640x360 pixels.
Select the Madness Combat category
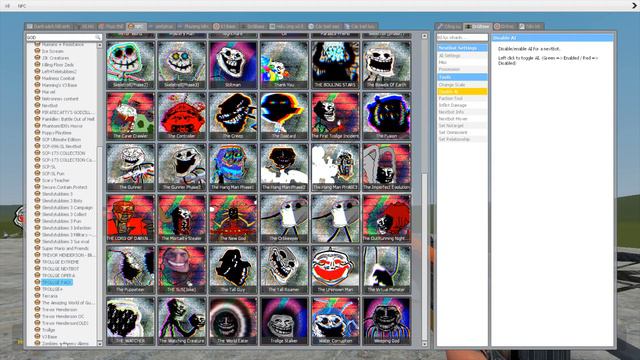coord(58,78)
